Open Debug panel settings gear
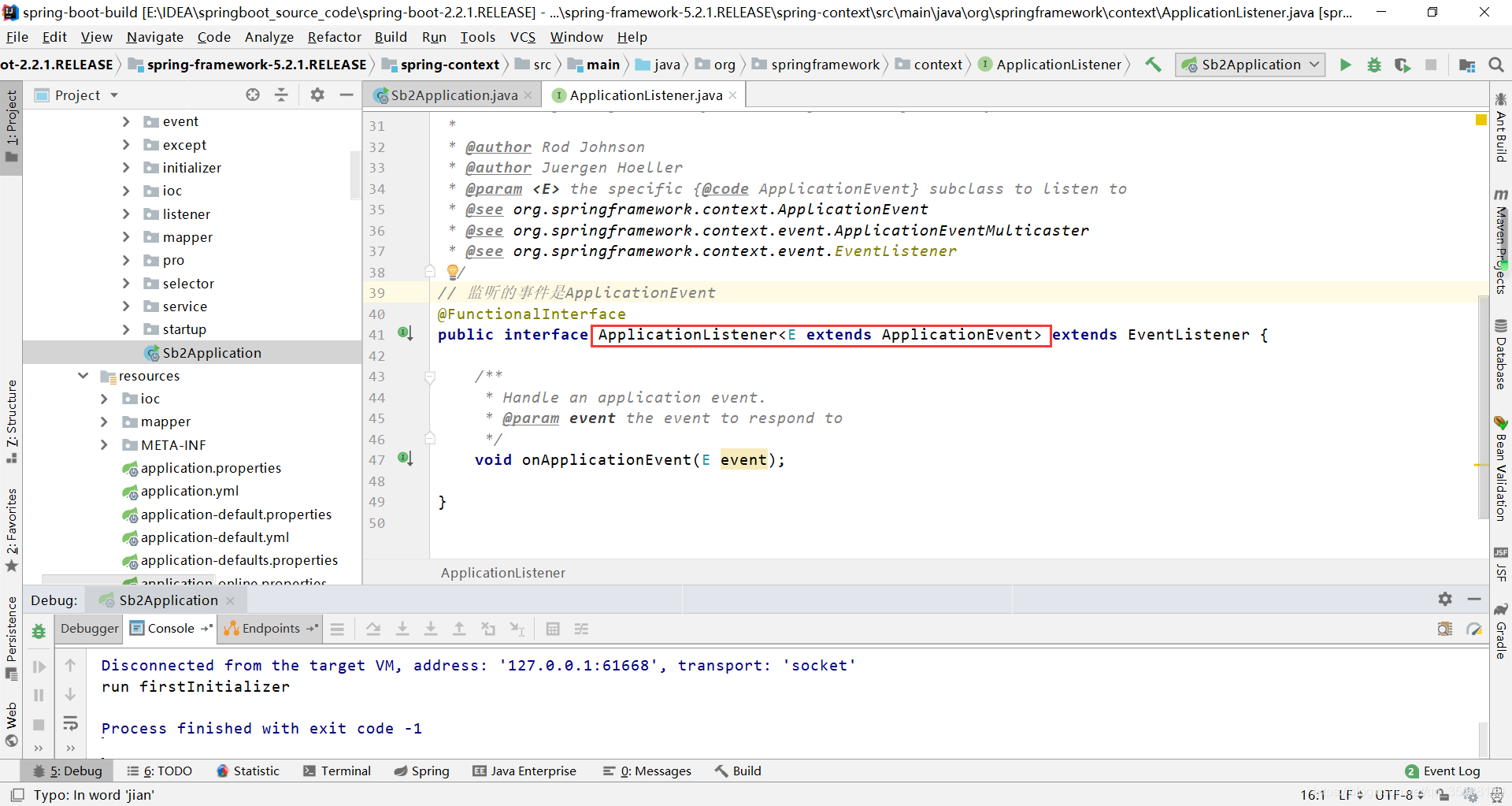1512x806 pixels. pyautogui.click(x=1445, y=599)
